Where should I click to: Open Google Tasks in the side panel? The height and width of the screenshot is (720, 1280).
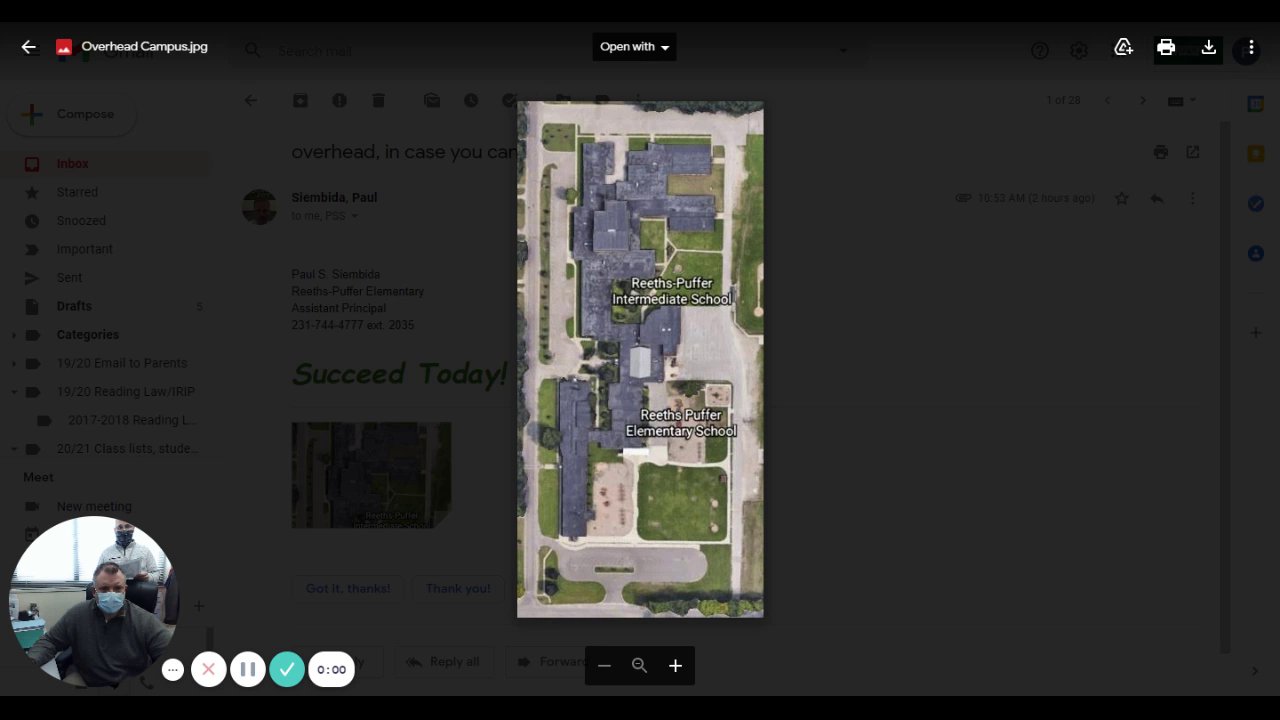coord(1256,203)
